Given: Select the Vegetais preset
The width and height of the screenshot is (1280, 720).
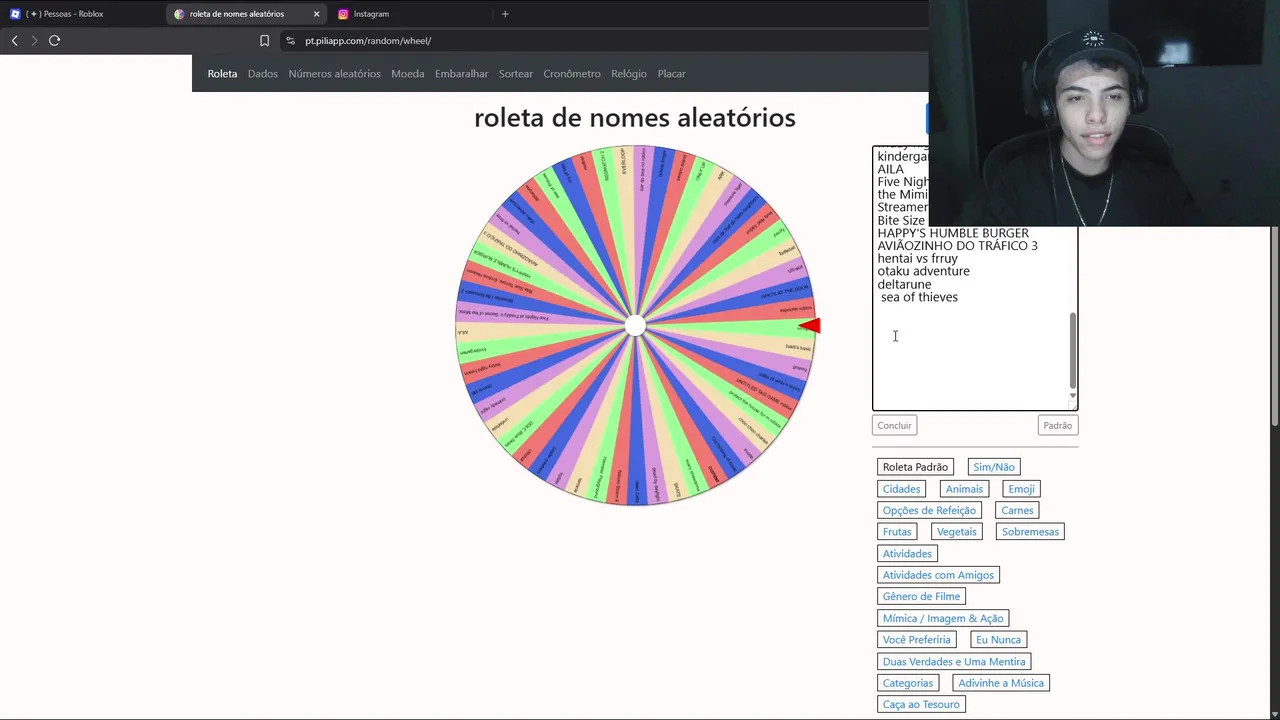Looking at the screenshot, I should 957,532.
